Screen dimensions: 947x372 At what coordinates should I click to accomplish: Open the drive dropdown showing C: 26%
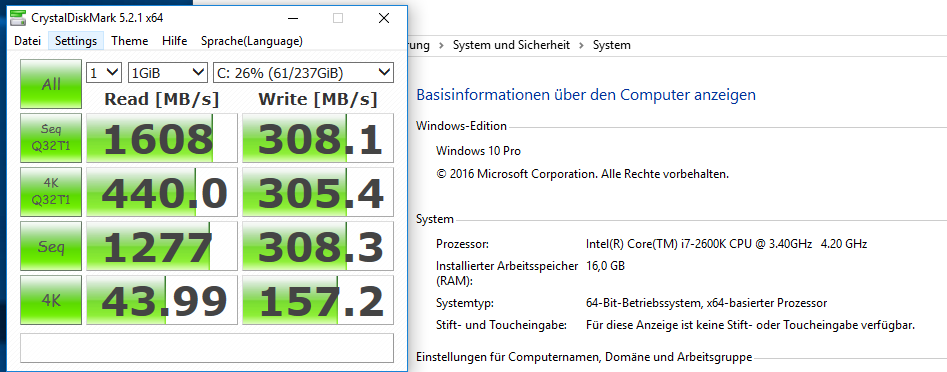pyautogui.click(x=303, y=73)
